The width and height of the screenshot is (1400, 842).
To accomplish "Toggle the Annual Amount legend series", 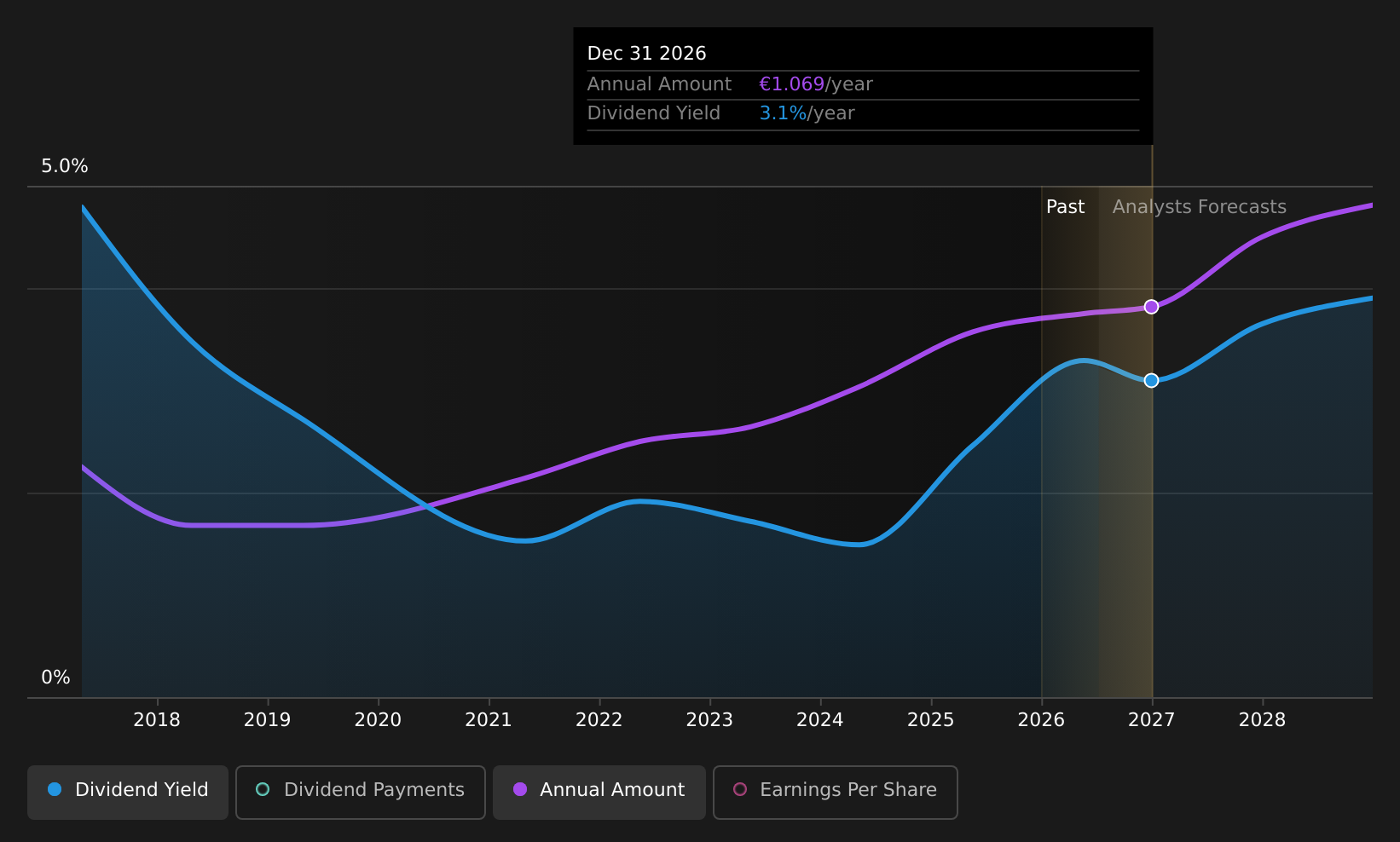I will (x=599, y=792).
